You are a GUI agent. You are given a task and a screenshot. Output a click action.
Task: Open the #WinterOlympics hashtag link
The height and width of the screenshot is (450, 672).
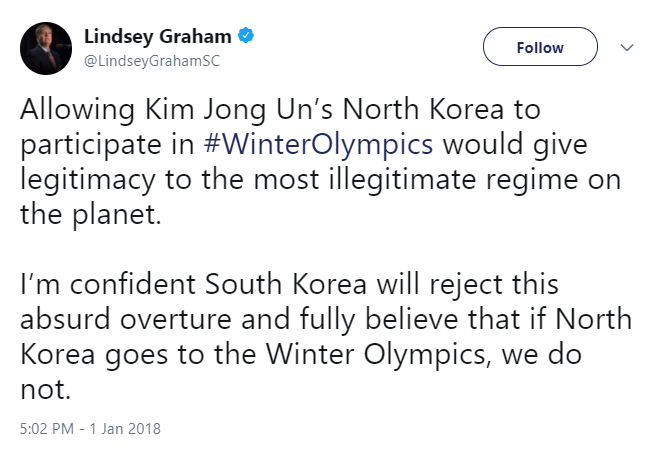(x=318, y=143)
